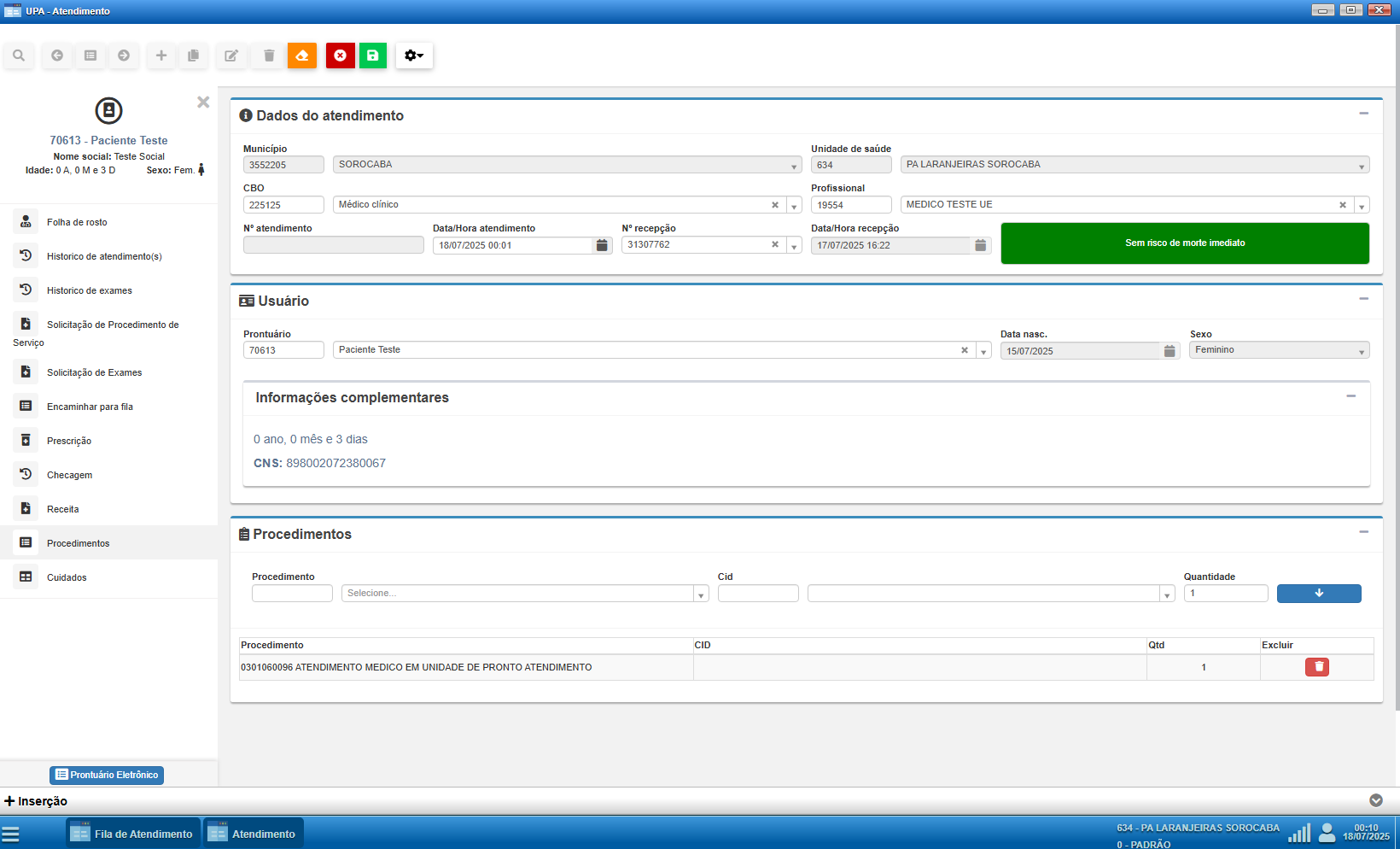Click the magnifying glass search icon
This screenshot has width=1400, height=849.
[19, 56]
